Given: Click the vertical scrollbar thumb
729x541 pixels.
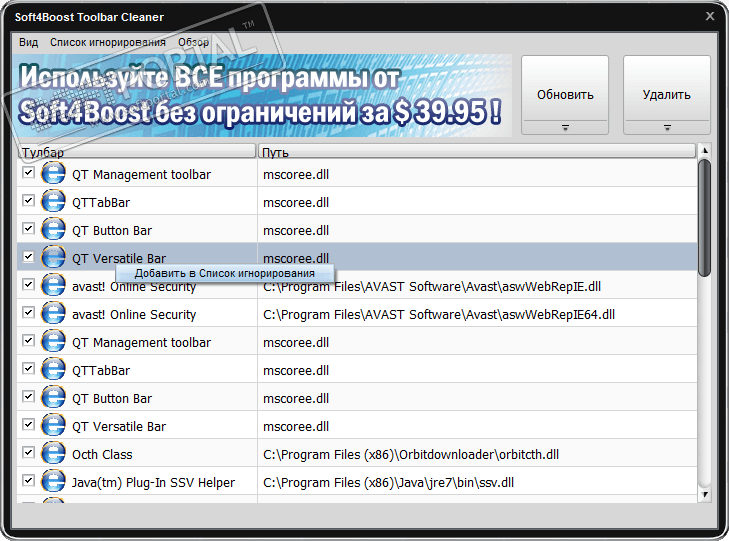Looking at the screenshot, I should (x=705, y=218).
